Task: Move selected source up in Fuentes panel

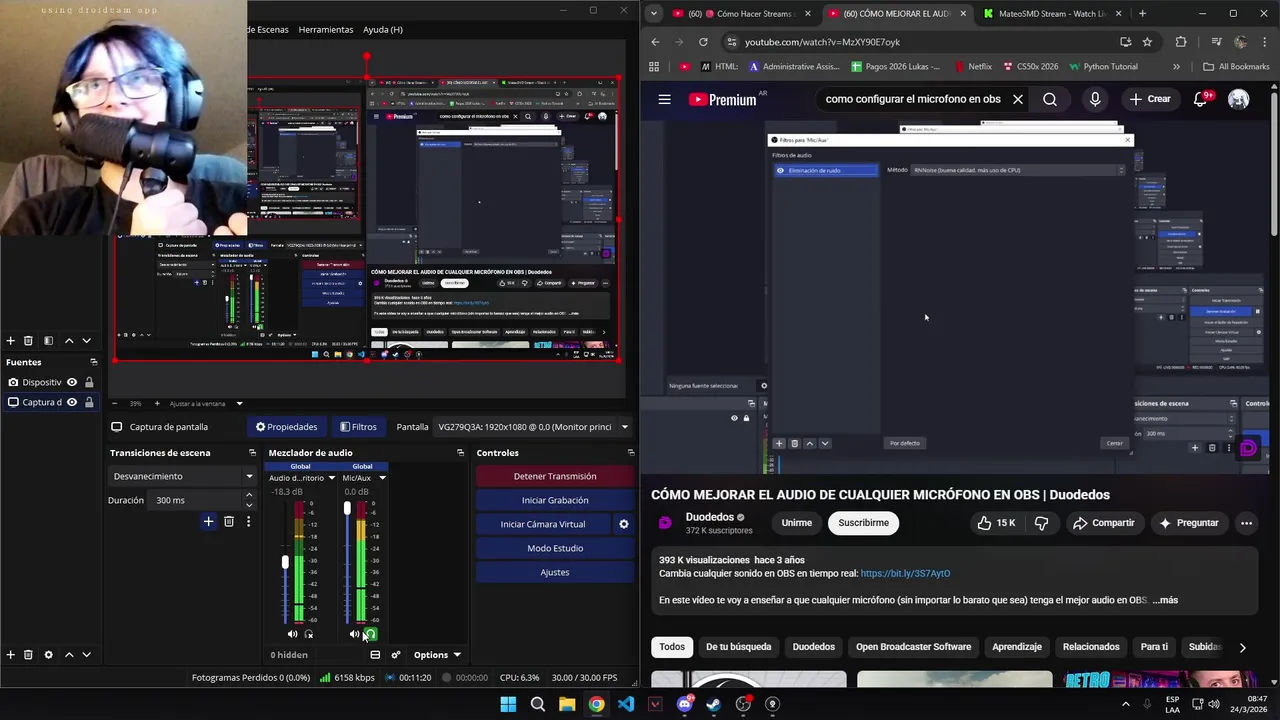Action: click(x=69, y=655)
